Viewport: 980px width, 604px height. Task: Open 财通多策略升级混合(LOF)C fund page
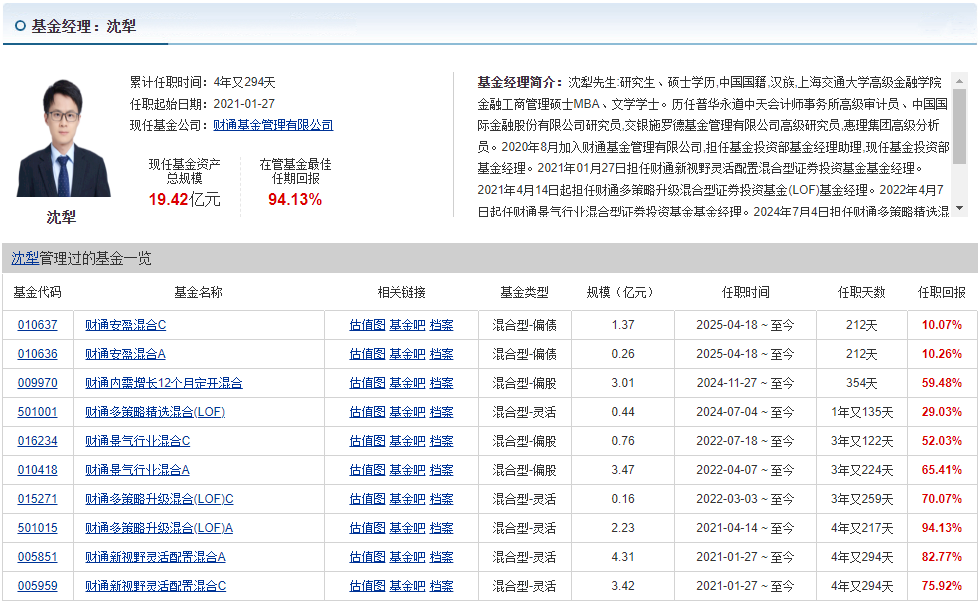(x=159, y=499)
